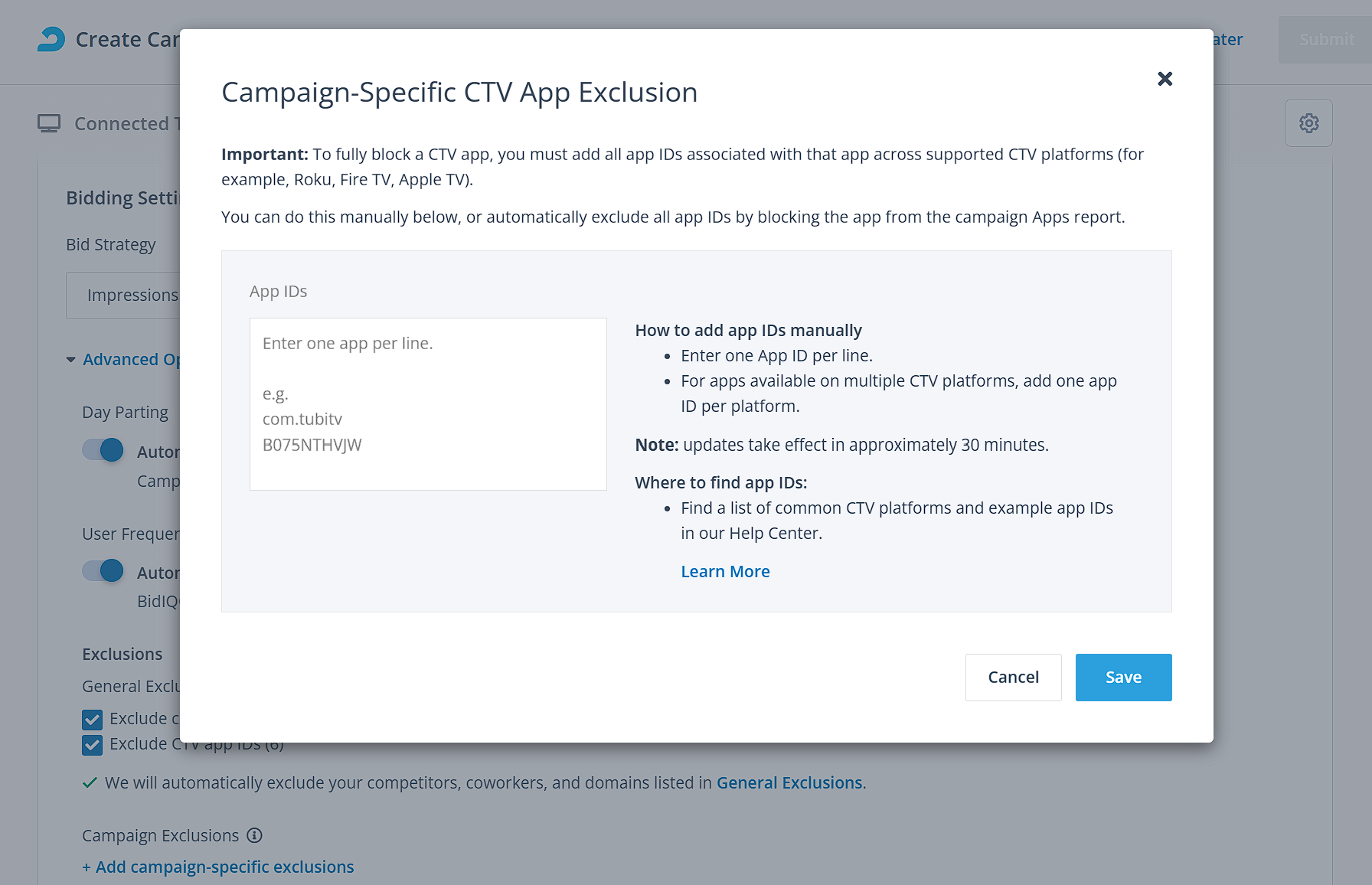Image resolution: width=1372 pixels, height=885 pixels.
Task: Click the dialog title text
Action: pos(459,93)
